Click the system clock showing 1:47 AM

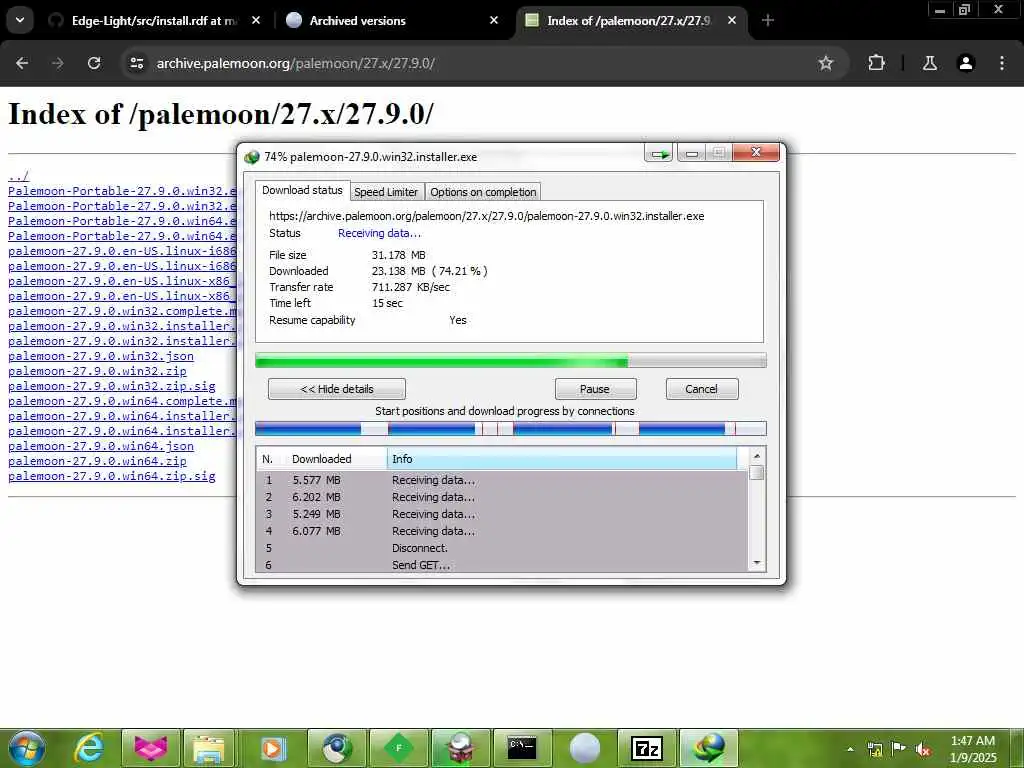pos(973,749)
